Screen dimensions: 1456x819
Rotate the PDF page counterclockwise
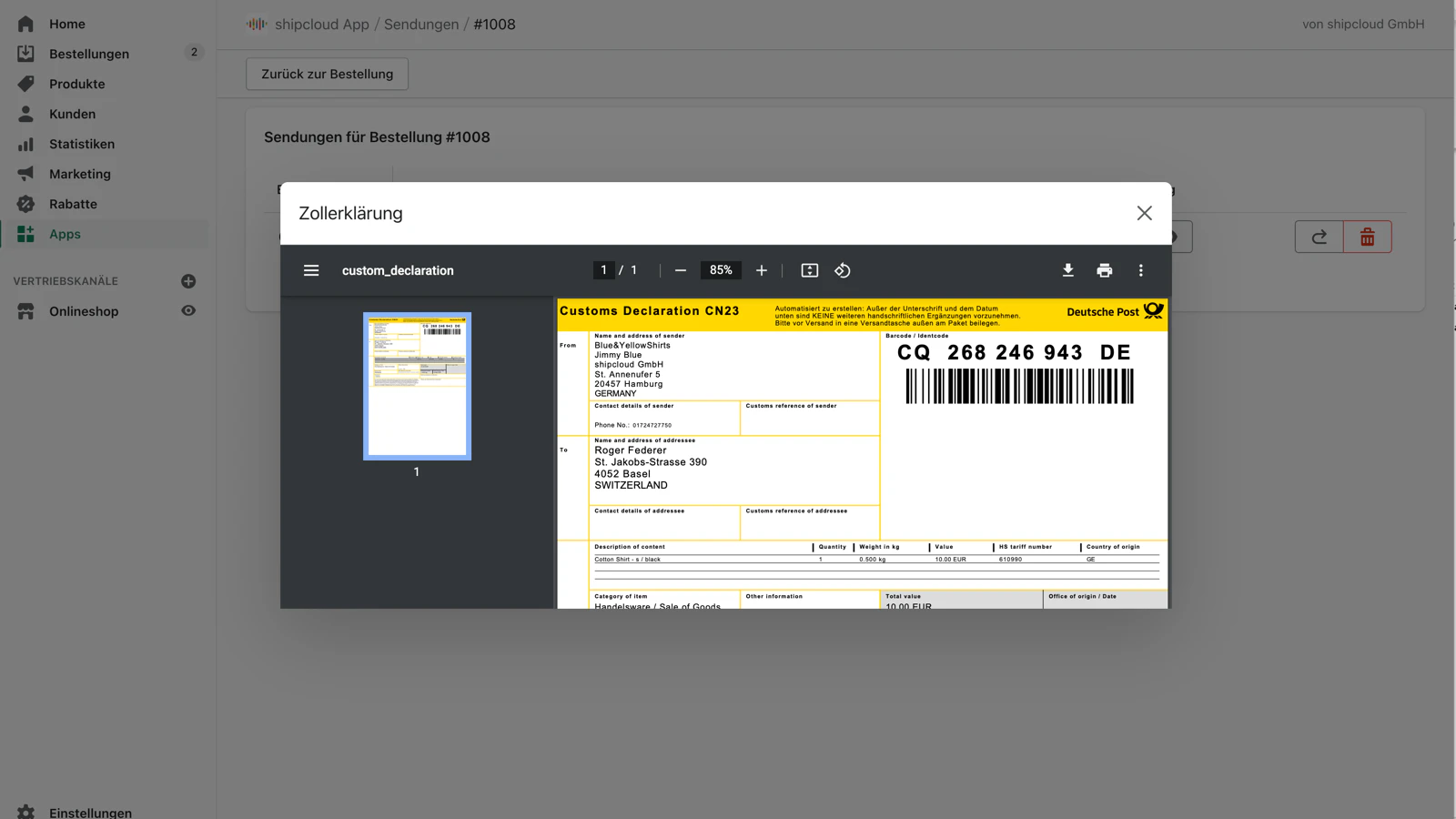[842, 270]
